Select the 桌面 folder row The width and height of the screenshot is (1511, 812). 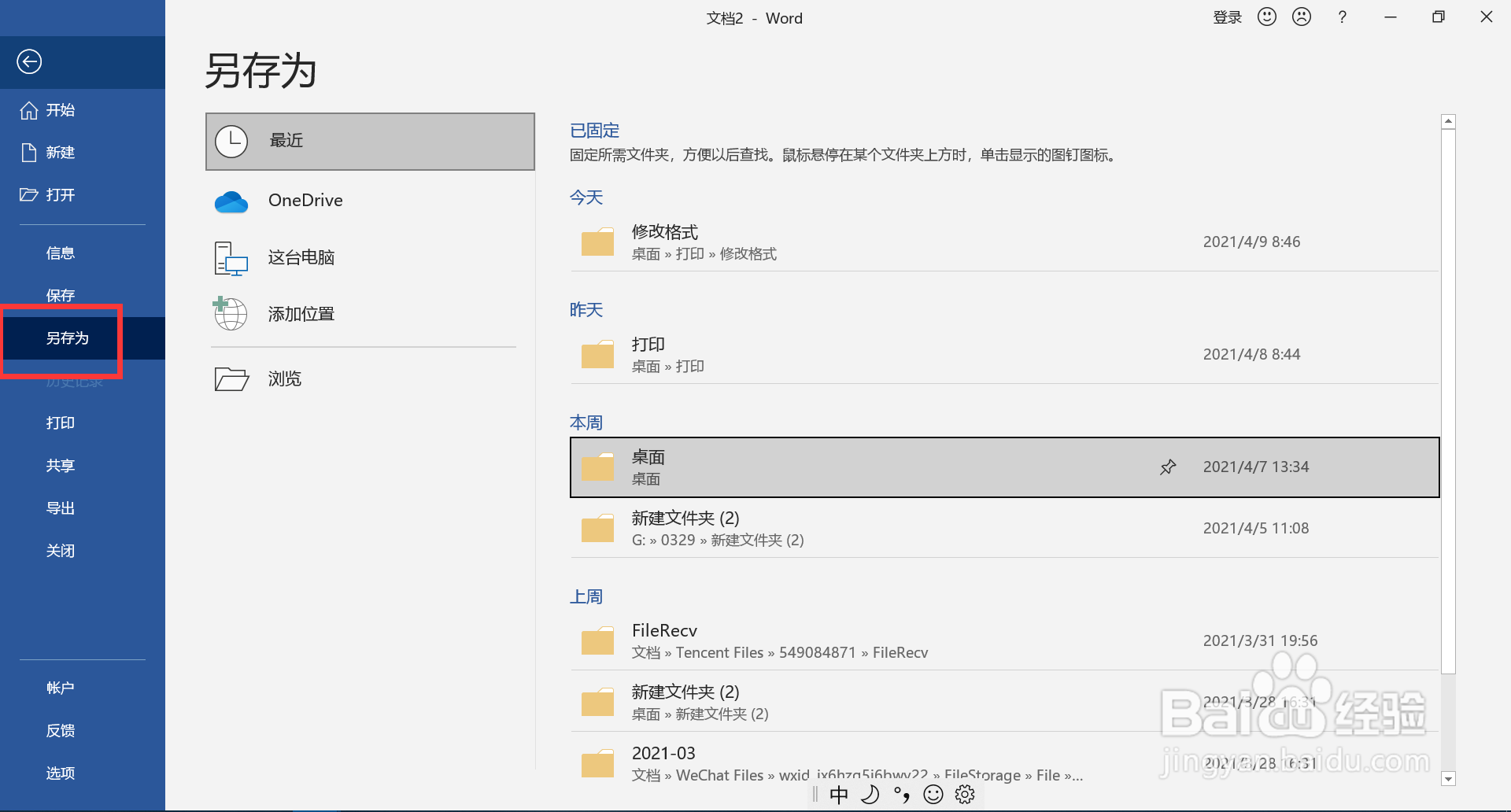click(1004, 467)
